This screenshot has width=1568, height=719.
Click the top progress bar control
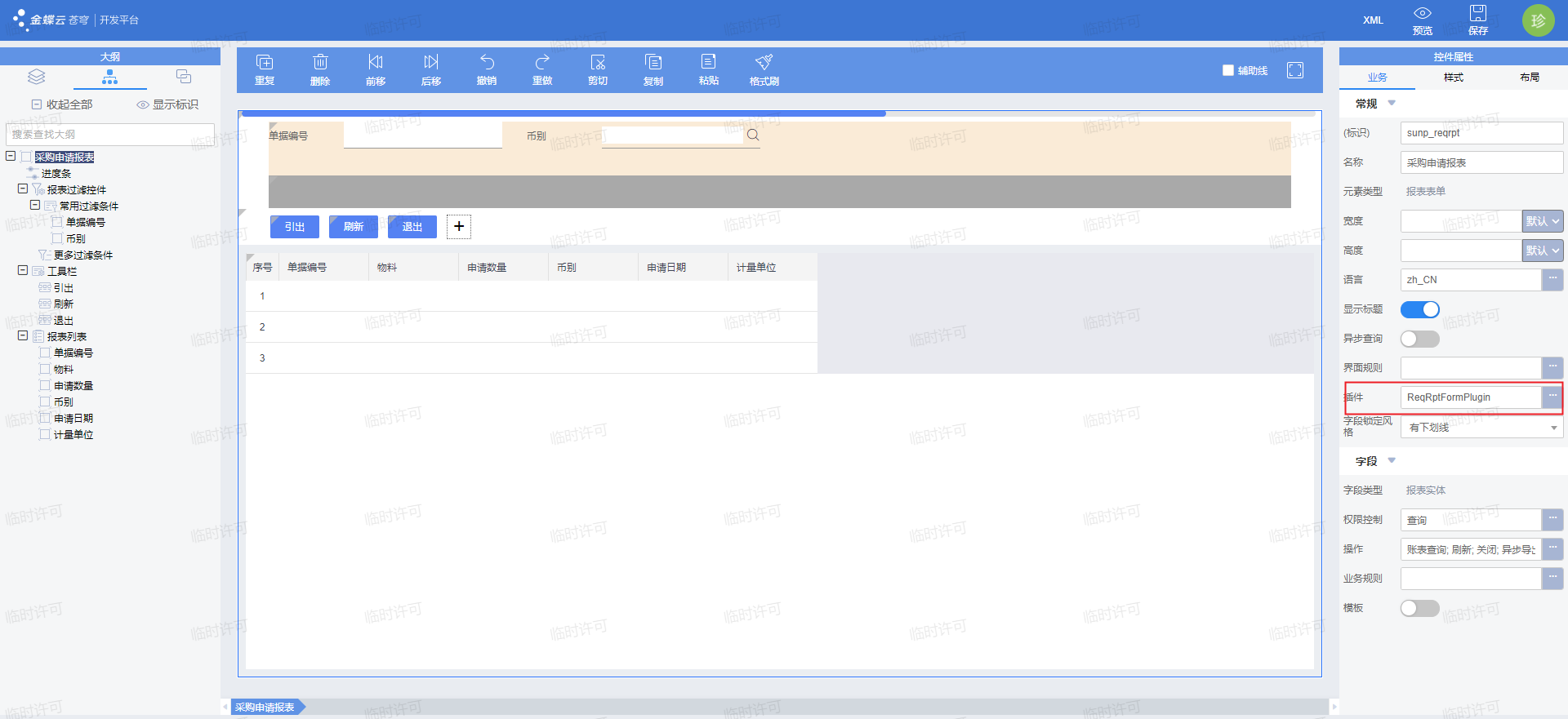tap(563, 114)
